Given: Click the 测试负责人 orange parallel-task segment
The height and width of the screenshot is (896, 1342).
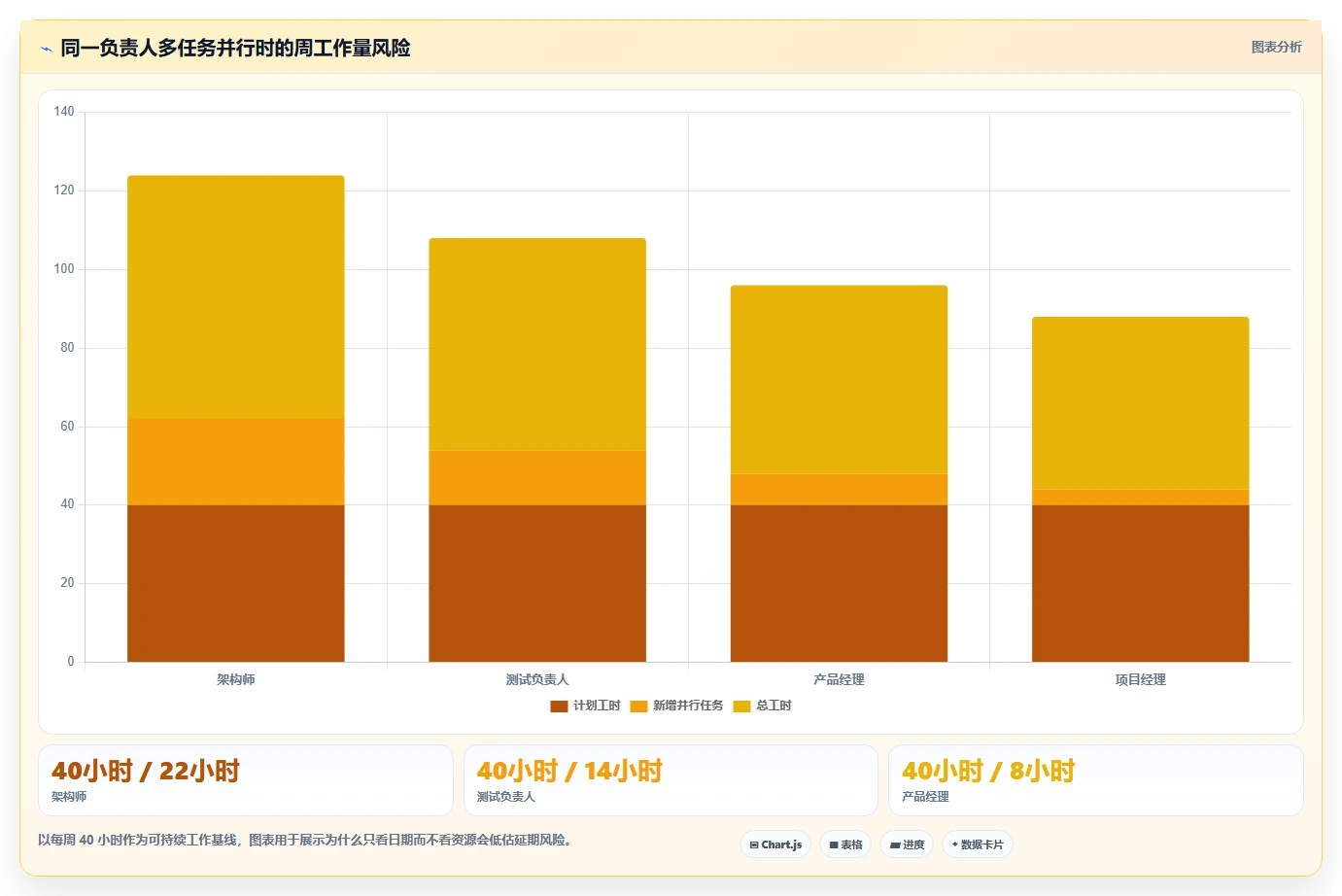Looking at the screenshot, I should [537, 477].
